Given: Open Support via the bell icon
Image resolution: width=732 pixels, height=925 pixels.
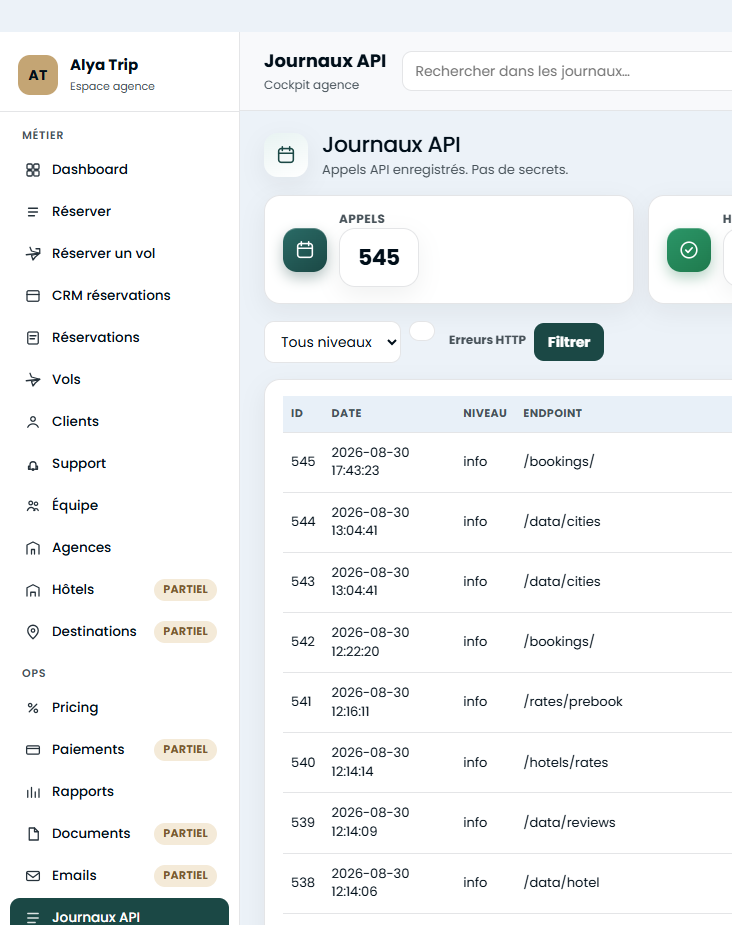Looking at the screenshot, I should [33, 464].
